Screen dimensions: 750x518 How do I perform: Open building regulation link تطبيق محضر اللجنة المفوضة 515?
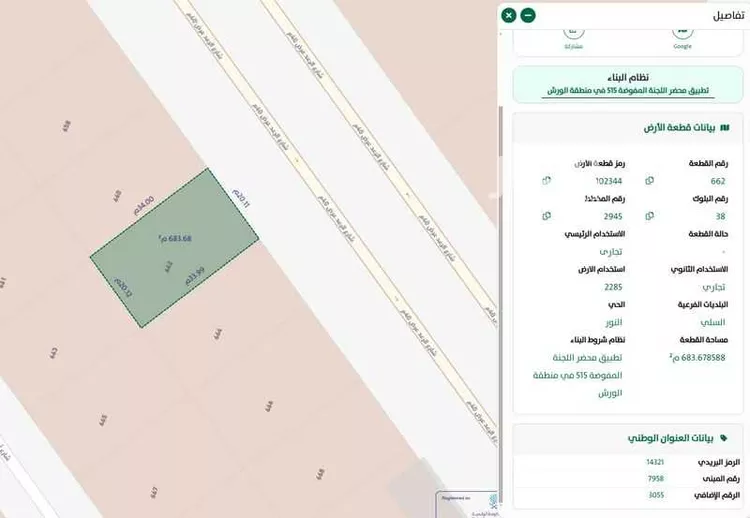[x=628, y=90]
